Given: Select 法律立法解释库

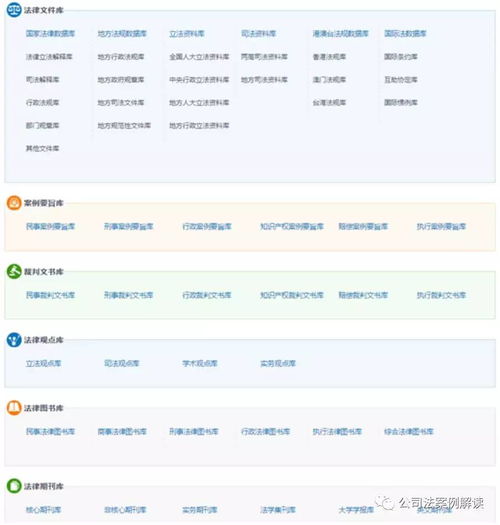Looking at the screenshot, I should (49, 57).
